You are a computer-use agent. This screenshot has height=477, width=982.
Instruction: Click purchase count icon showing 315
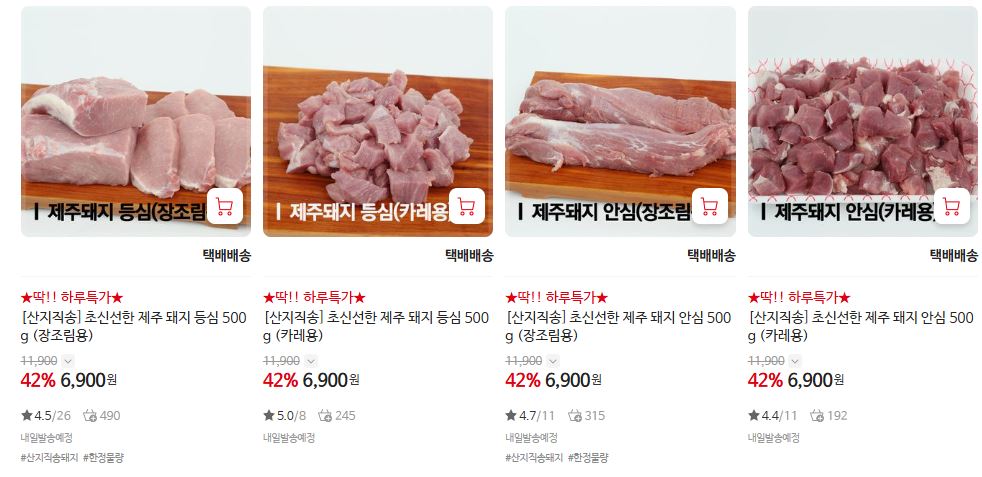click(x=575, y=416)
